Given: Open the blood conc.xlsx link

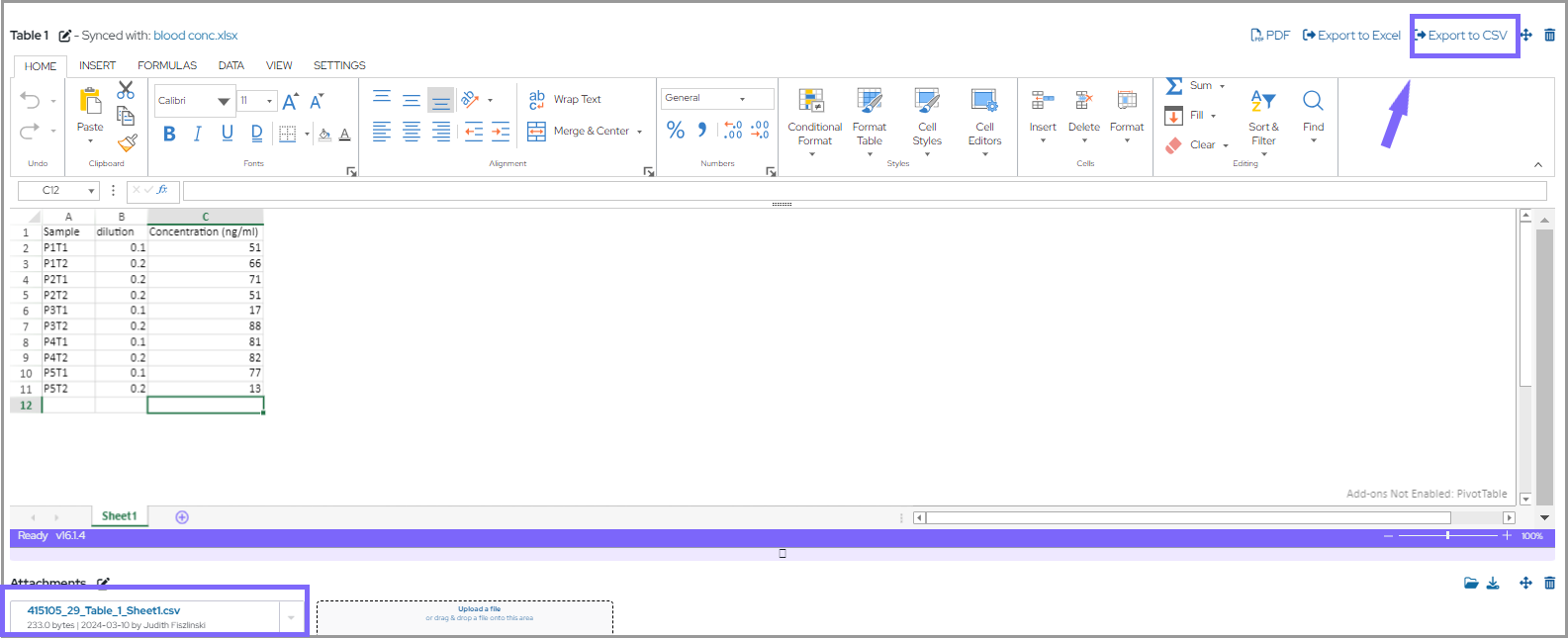Looking at the screenshot, I should point(195,36).
